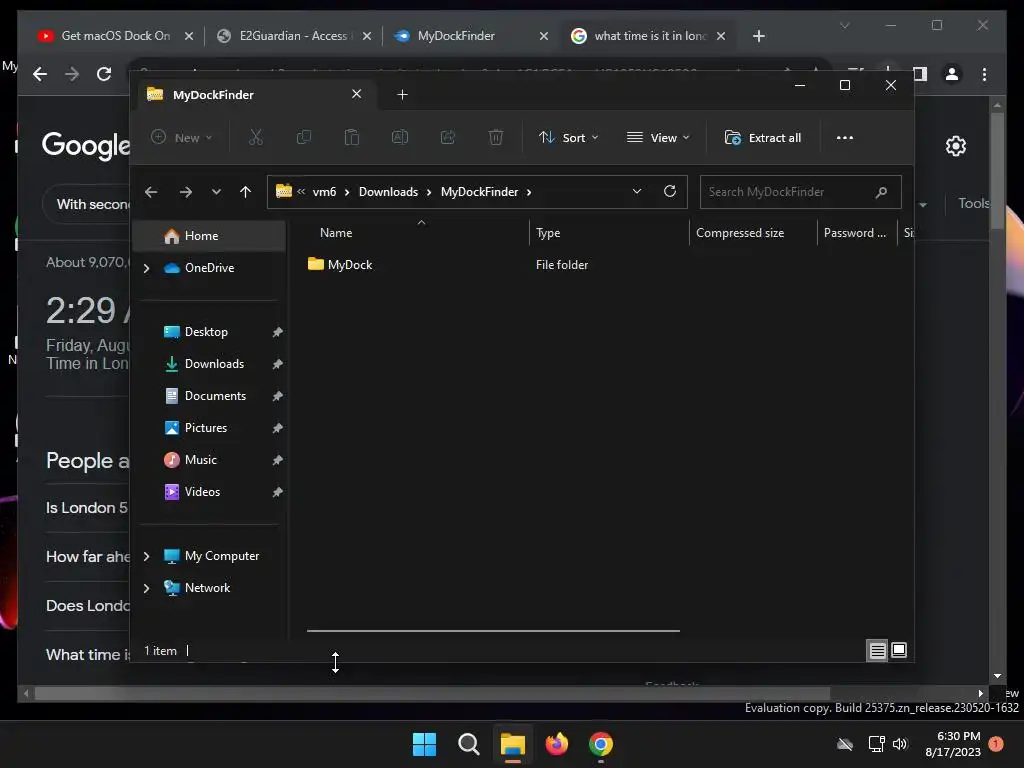Add new tab in File Explorer
The height and width of the screenshot is (768, 1024).
[402, 95]
